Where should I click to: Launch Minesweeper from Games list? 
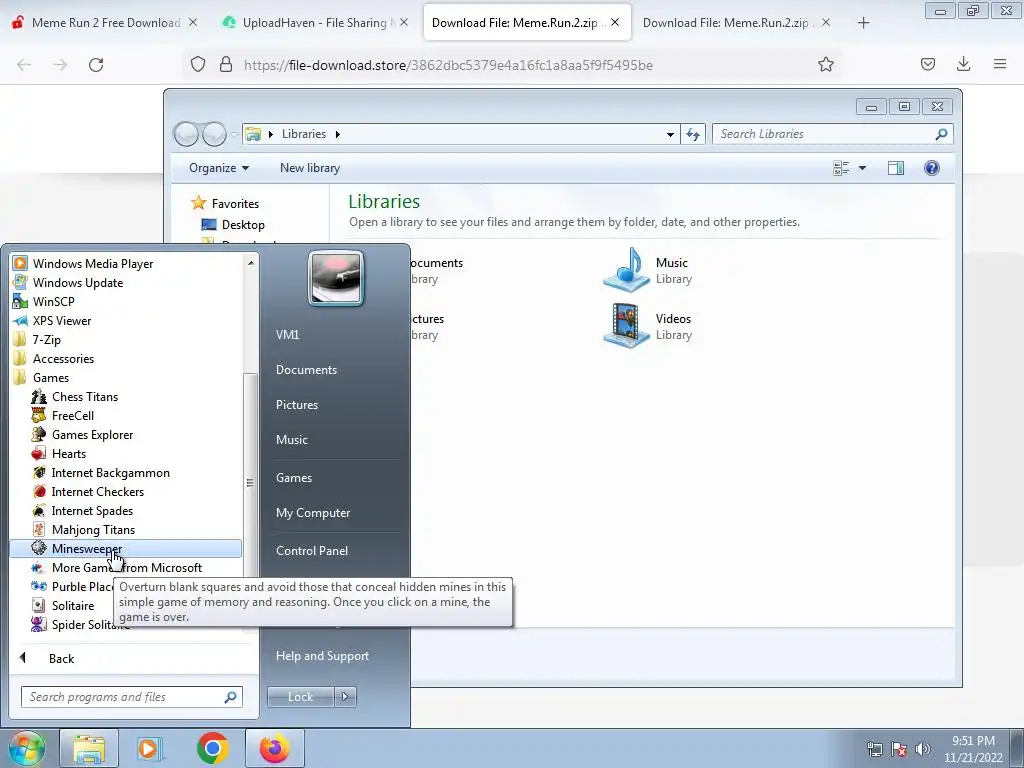coord(125,549)
